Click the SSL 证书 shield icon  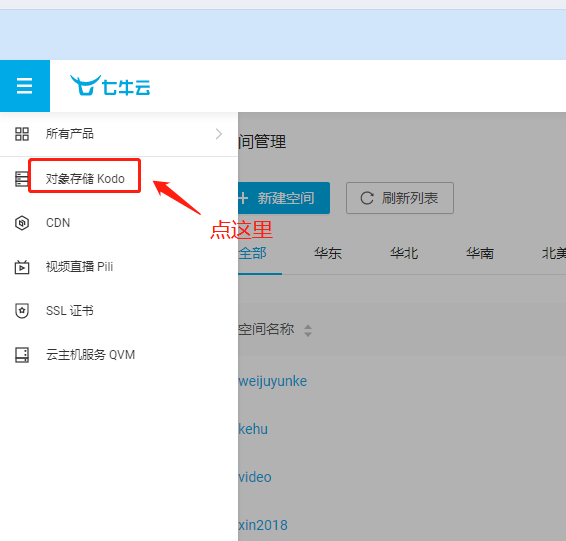(22, 311)
